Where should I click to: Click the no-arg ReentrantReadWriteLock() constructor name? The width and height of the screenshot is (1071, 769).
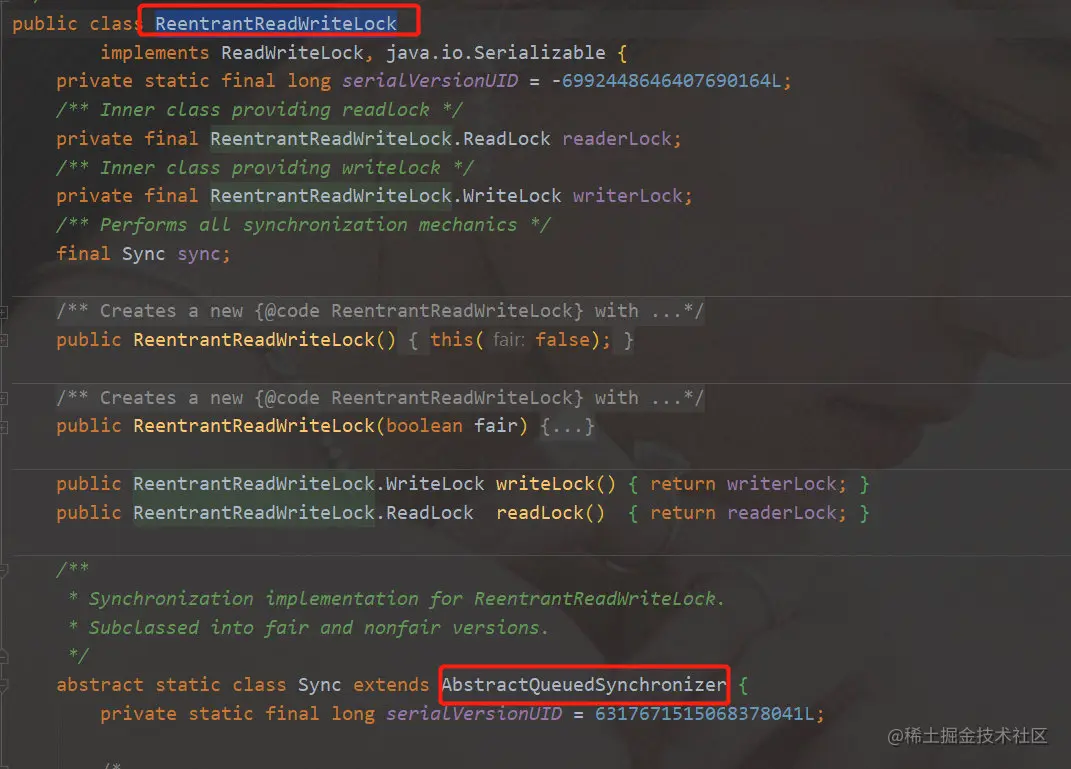253,339
